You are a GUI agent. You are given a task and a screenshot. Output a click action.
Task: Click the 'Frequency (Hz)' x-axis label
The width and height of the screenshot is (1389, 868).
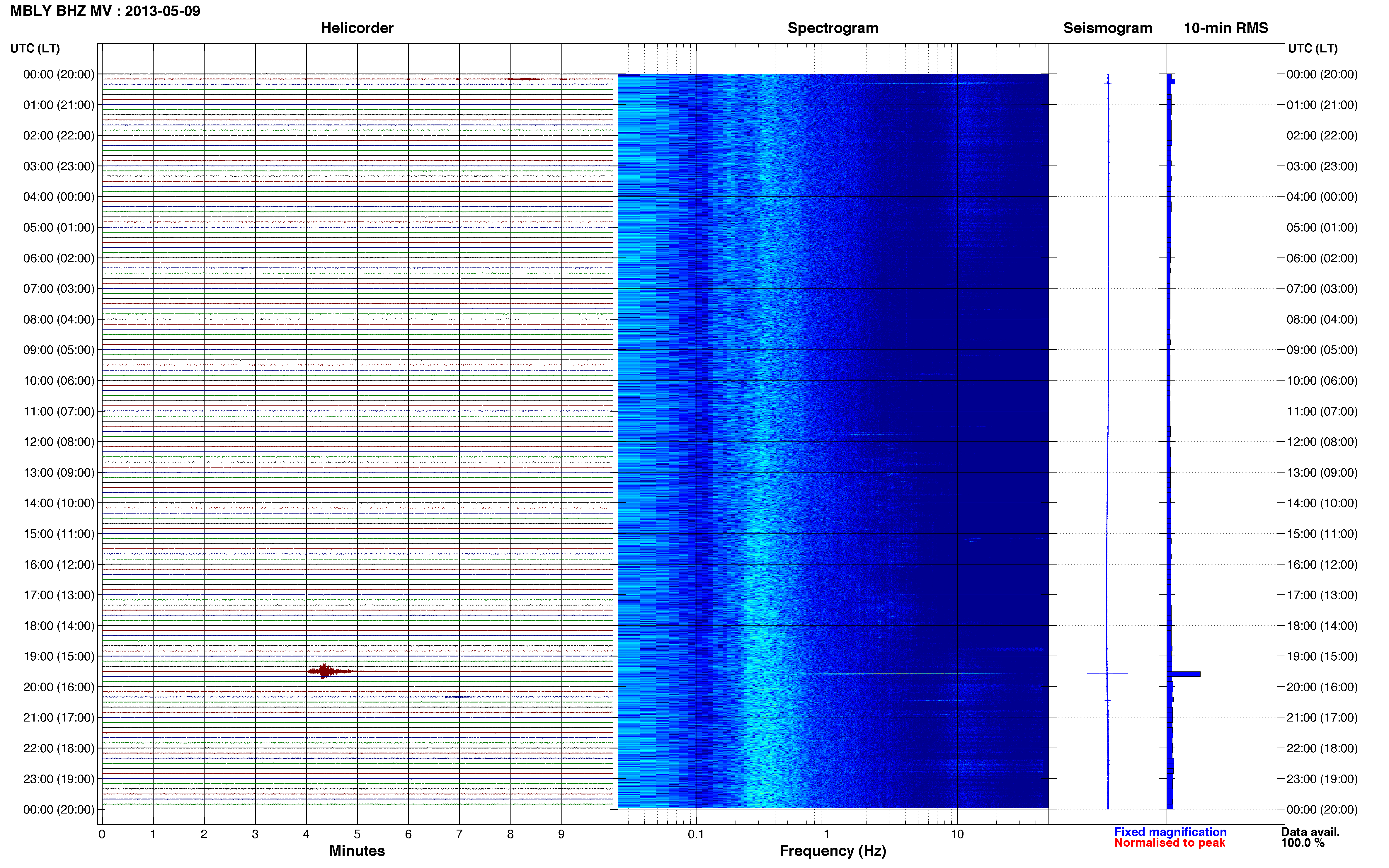click(x=833, y=851)
